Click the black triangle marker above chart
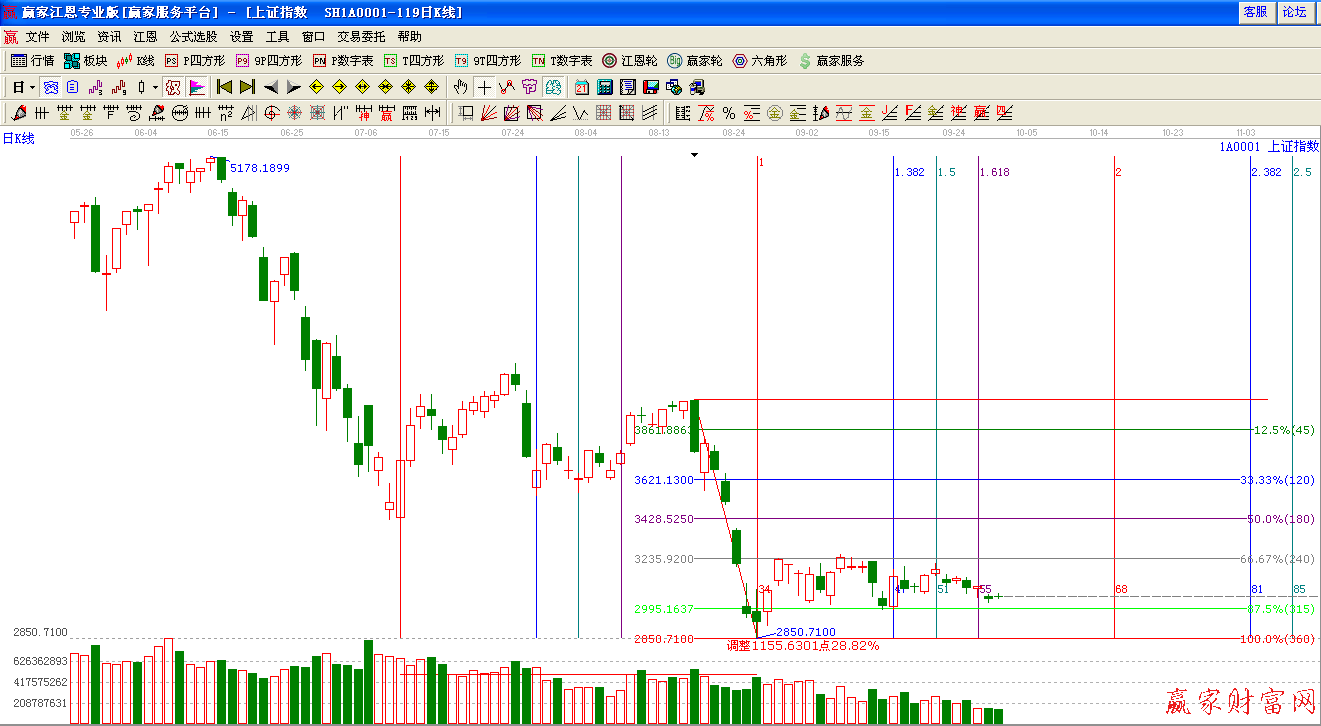Screen dimensions: 1321x726 click(694, 155)
